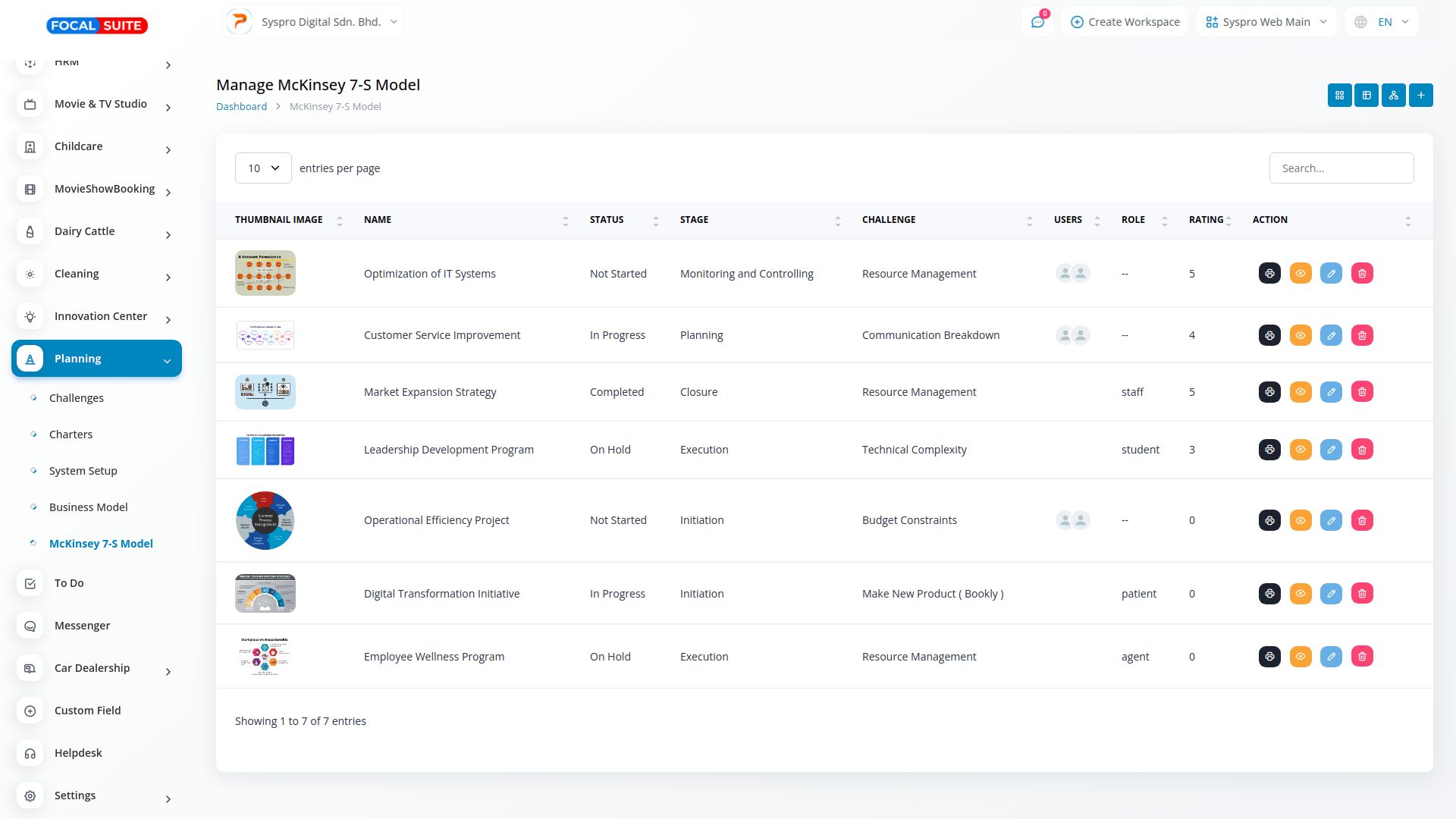Open Syspro Web Main workspace dropdown
This screenshot has width=1456, height=819.
[x=1266, y=22]
